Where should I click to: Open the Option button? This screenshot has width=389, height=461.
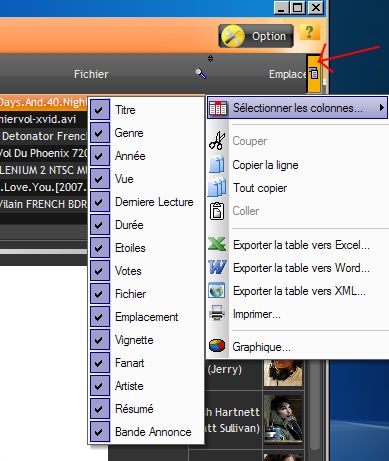point(256,36)
